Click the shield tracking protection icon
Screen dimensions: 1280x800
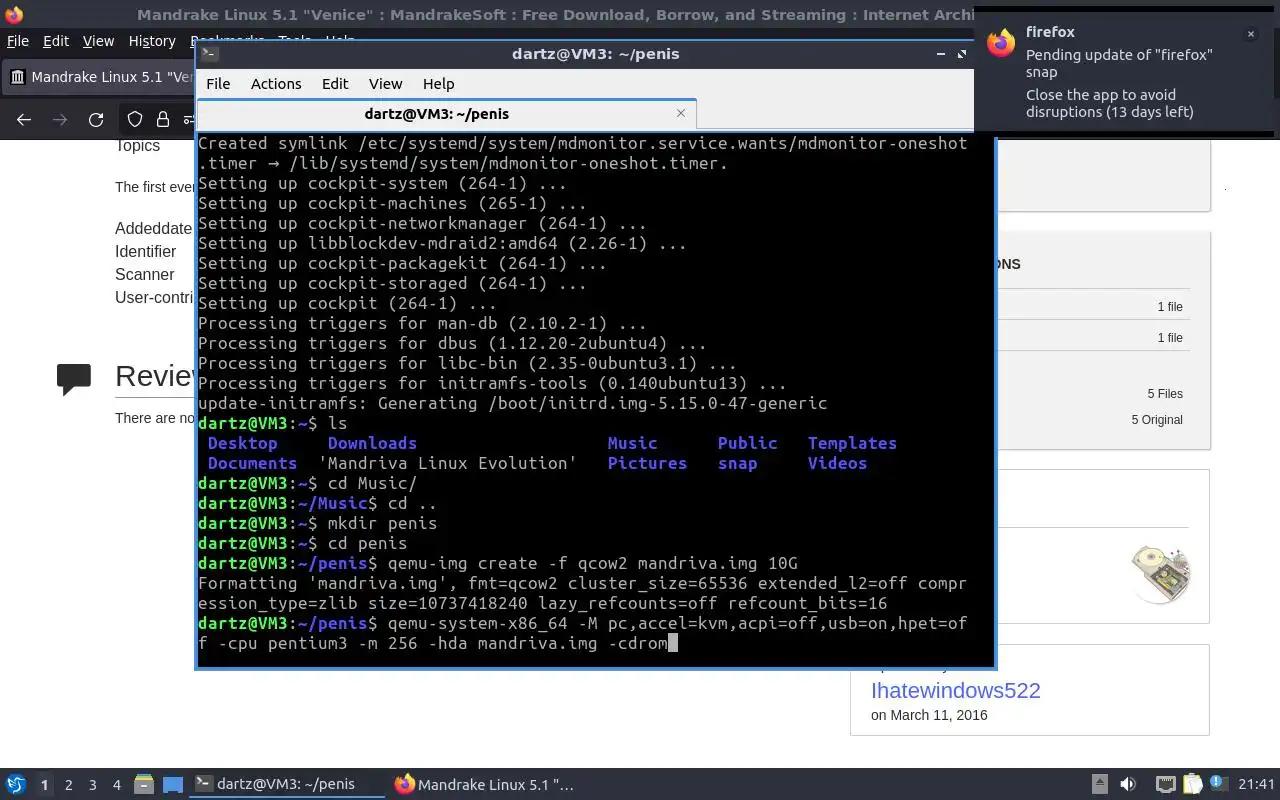[x=135, y=120]
